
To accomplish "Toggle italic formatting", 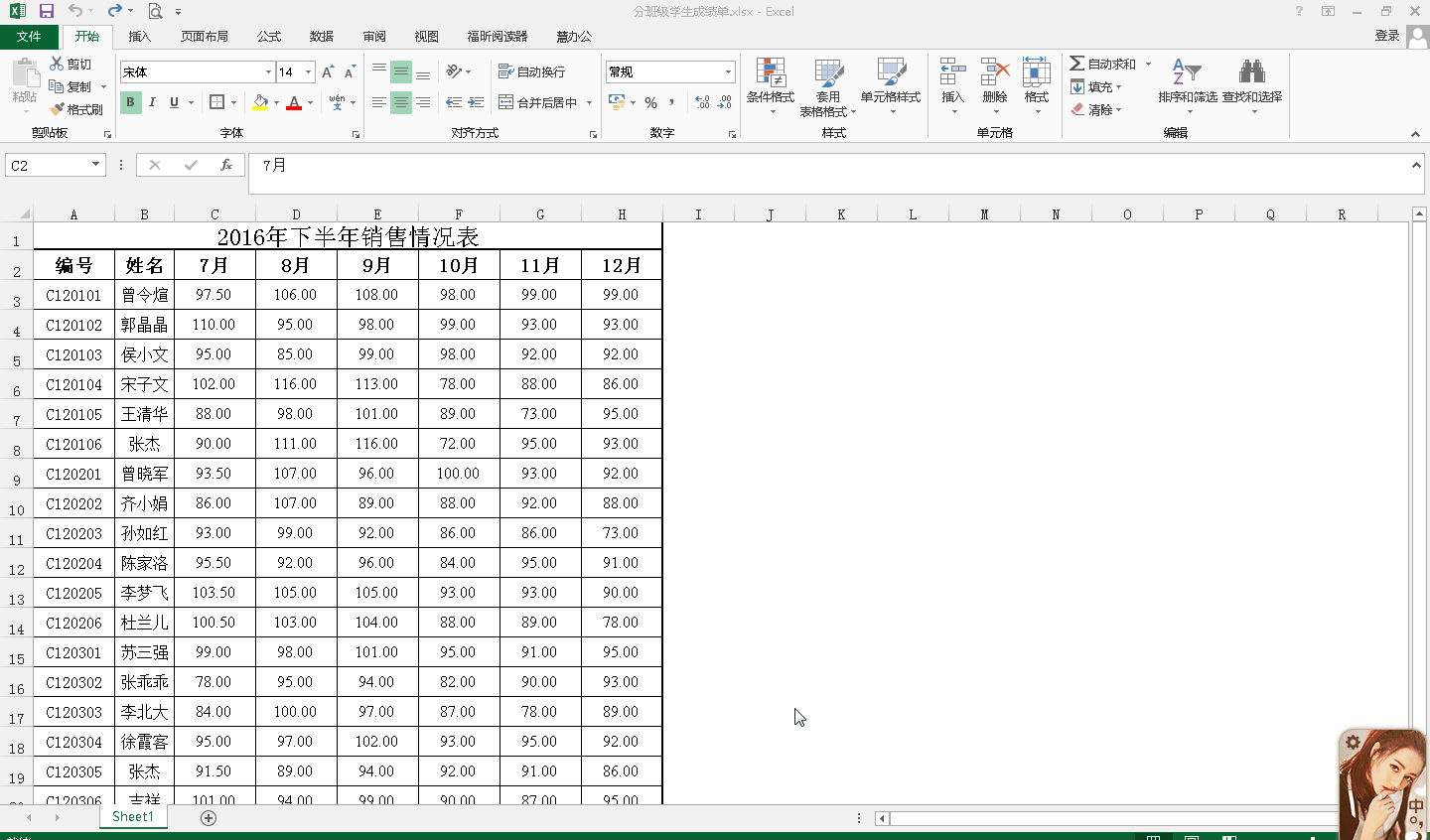I will (x=152, y=102).
